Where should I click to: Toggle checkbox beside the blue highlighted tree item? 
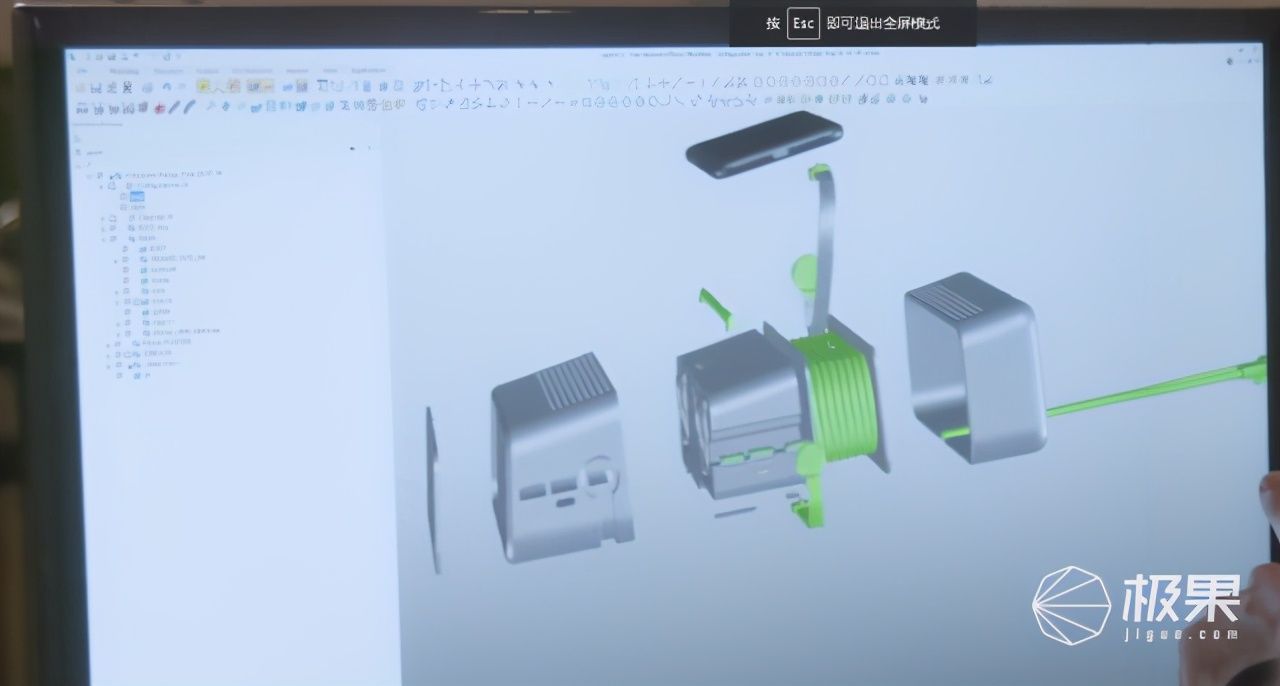pos(123,196)
